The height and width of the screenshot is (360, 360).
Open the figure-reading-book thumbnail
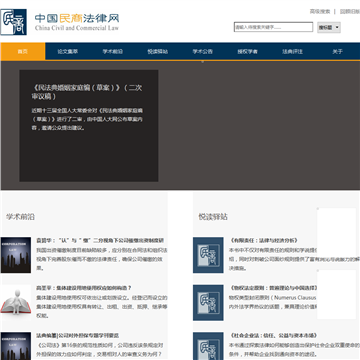coord(15,303)
